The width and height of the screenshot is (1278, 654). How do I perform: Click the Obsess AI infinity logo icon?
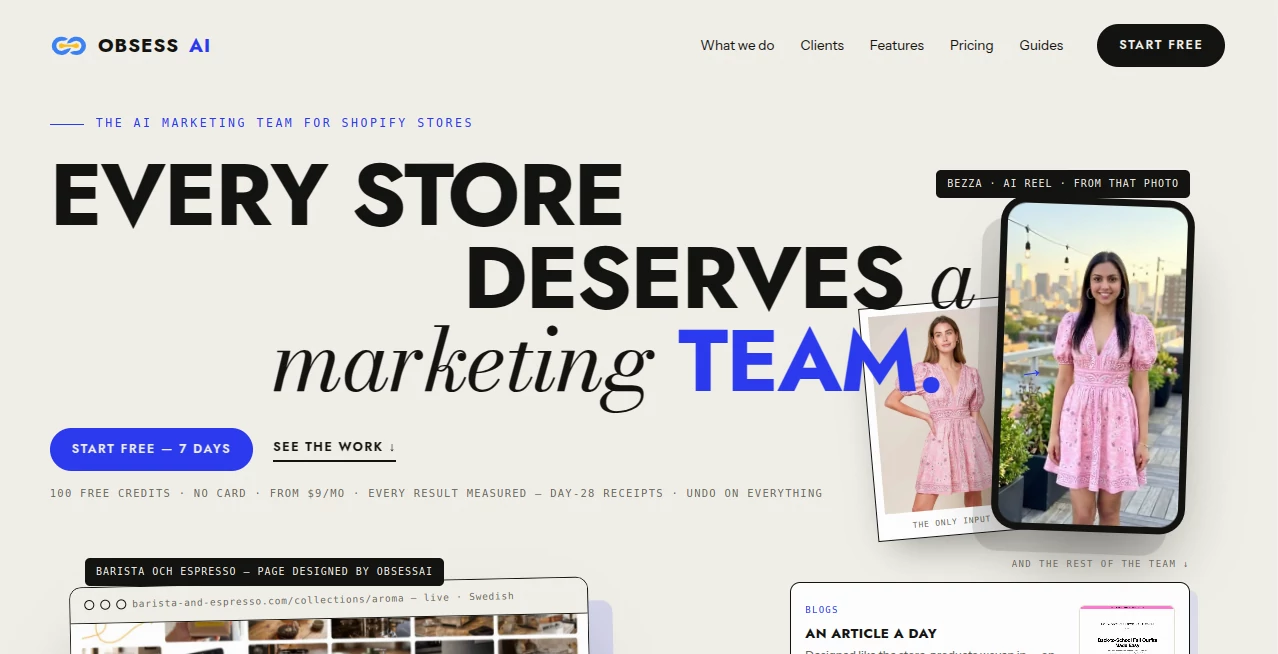pos(69,46)
